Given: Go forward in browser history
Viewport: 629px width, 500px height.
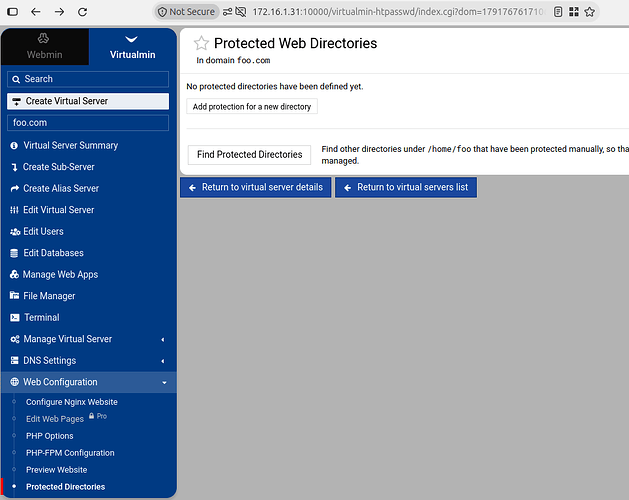Looking at the screenshot, I should click(59, 12).
